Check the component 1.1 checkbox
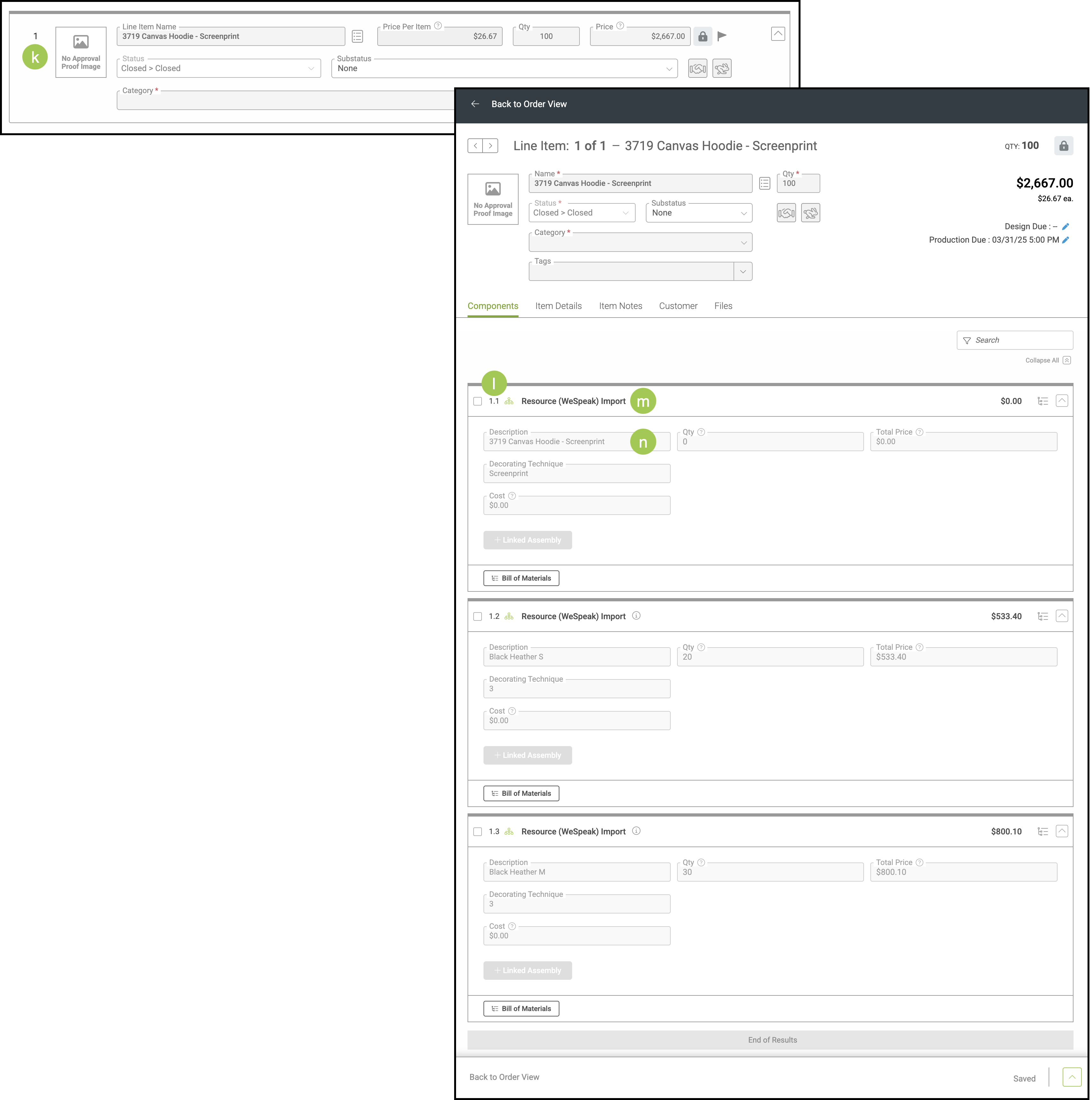The image size is (1092, 1100). click(477, 401)
